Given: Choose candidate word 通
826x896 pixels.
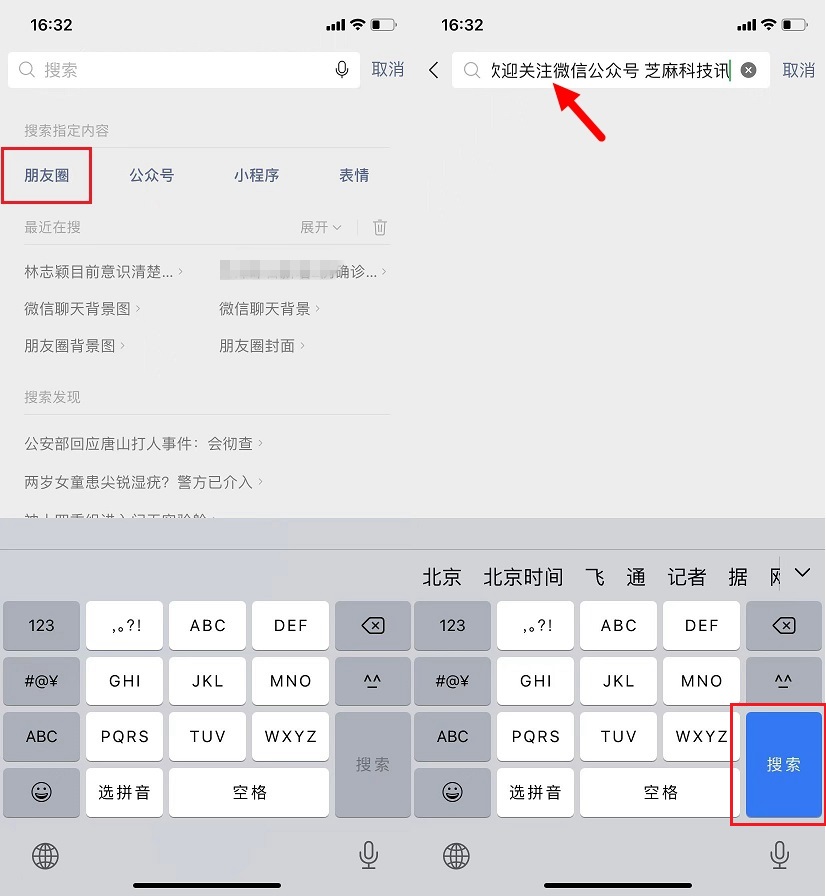Looking at the screenshot, I should pos(636,577).
